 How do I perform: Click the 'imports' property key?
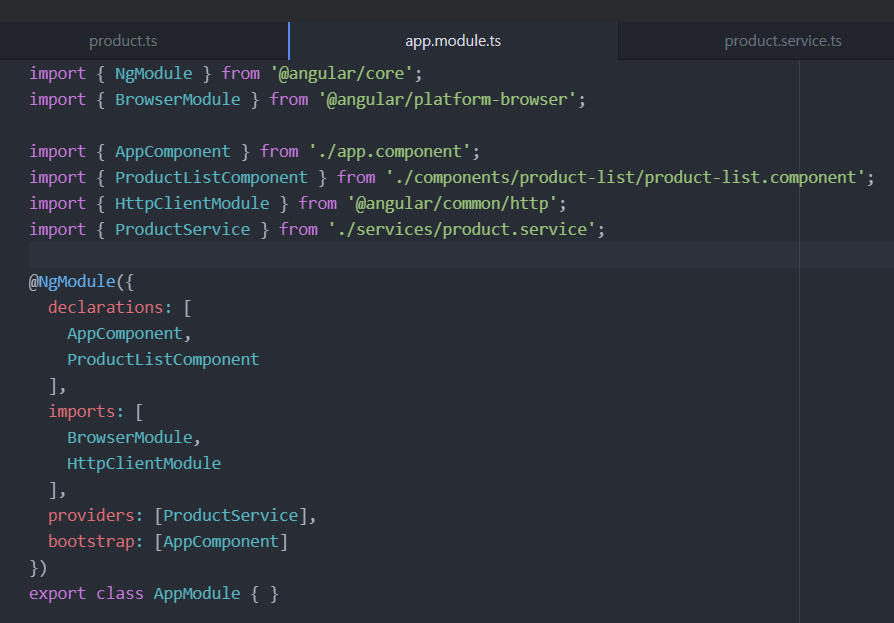point(82,412)
